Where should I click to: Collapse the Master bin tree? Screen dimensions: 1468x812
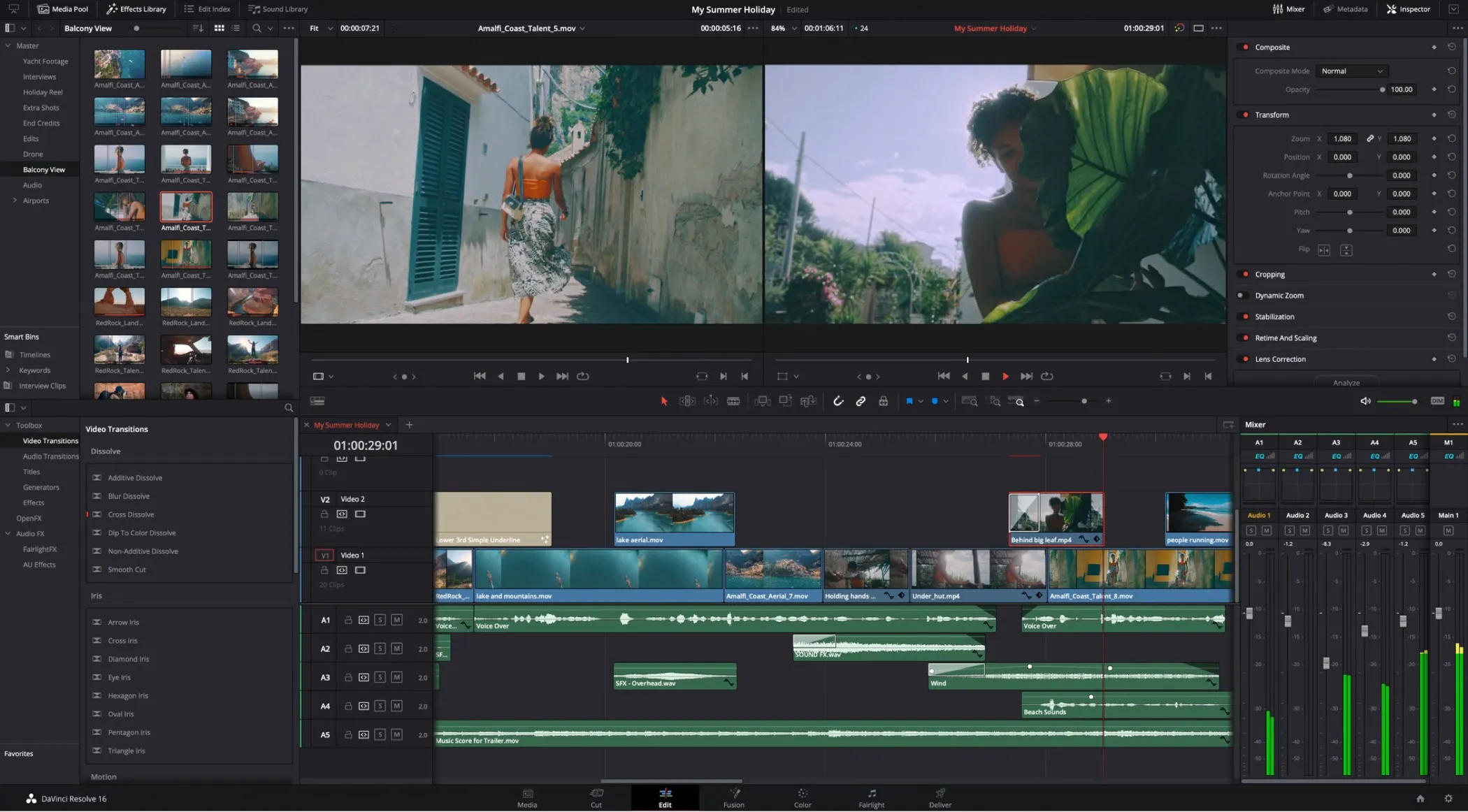(7, 45)
